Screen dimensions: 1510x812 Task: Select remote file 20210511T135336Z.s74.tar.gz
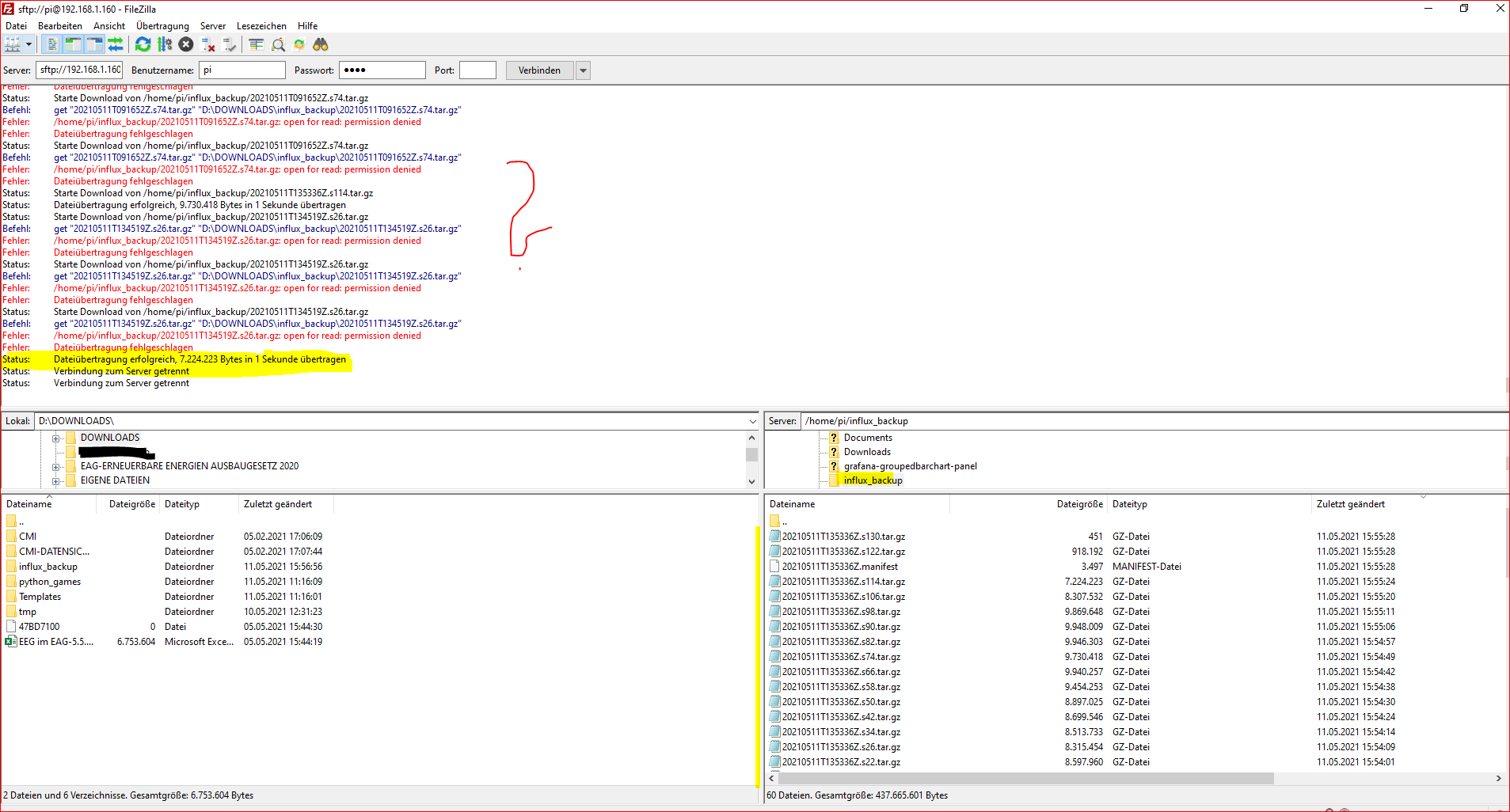(841, 657)
